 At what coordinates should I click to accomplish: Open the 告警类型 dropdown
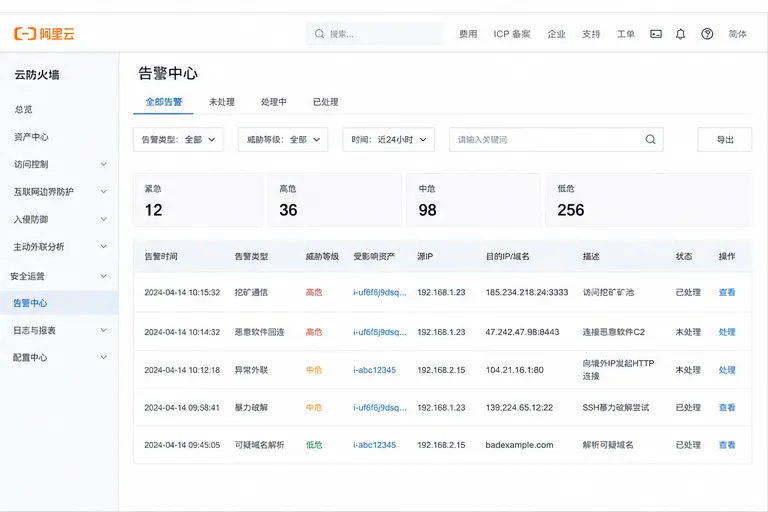click(x=178, y=140)
